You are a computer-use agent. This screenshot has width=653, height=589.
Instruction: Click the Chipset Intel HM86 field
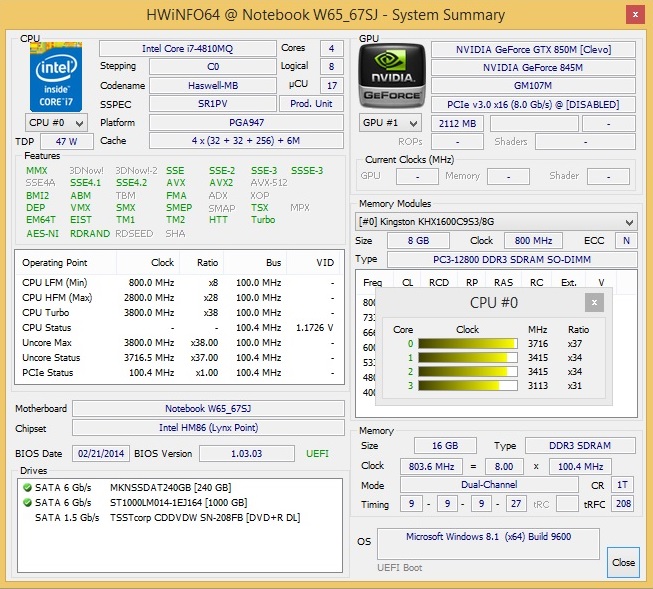208,428
